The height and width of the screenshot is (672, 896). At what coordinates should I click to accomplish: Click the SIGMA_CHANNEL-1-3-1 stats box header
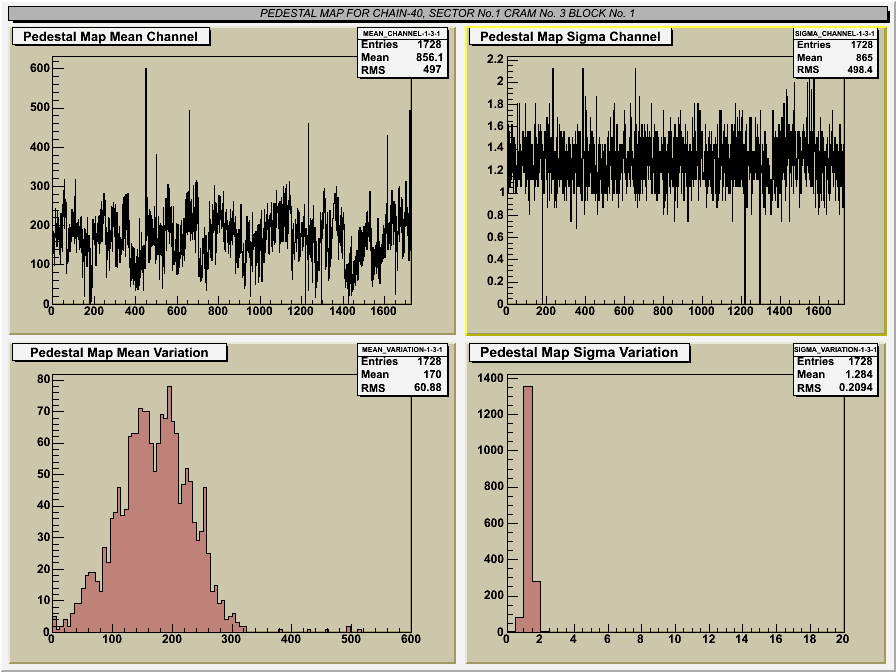point(835,34)
